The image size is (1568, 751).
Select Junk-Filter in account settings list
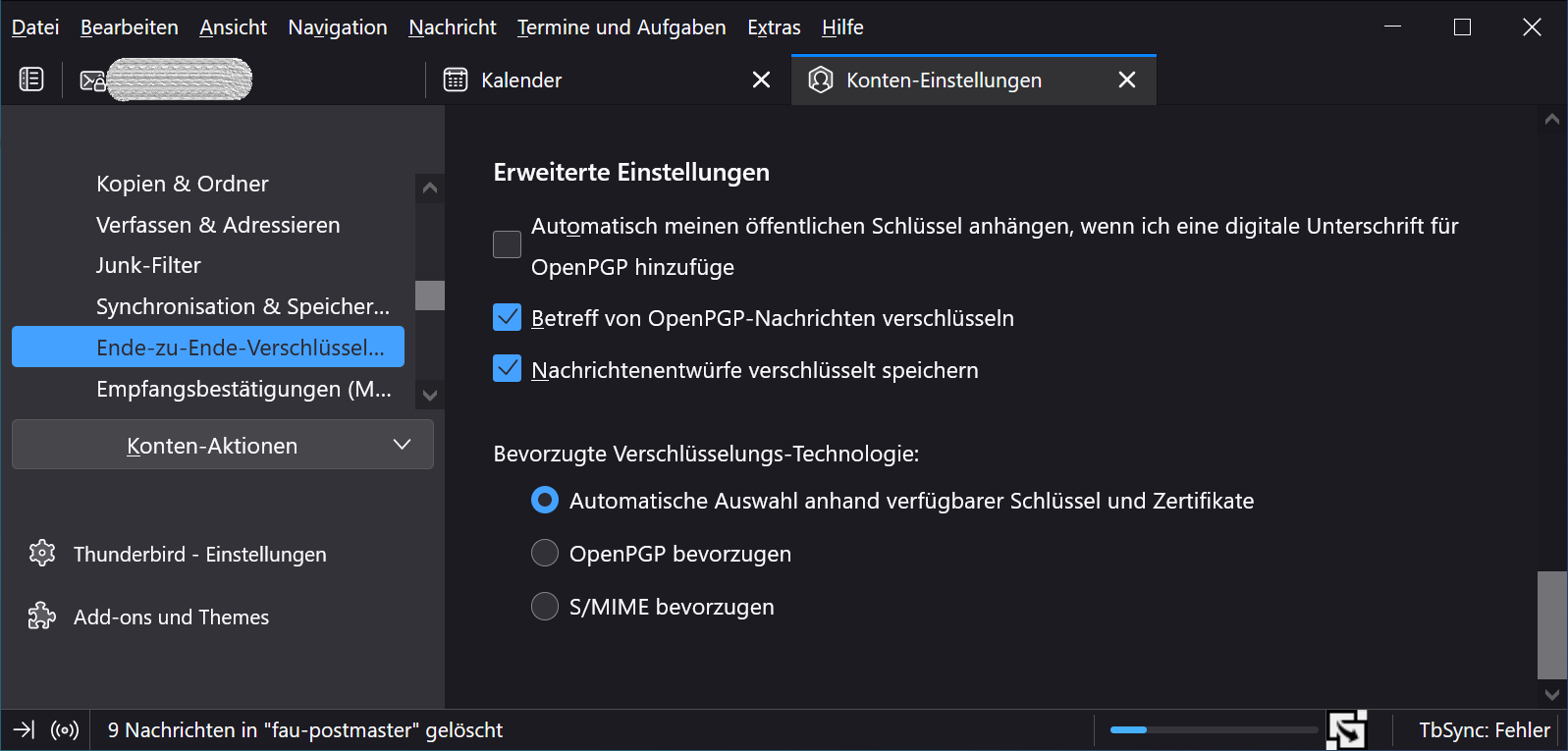[x=148, y=265]
